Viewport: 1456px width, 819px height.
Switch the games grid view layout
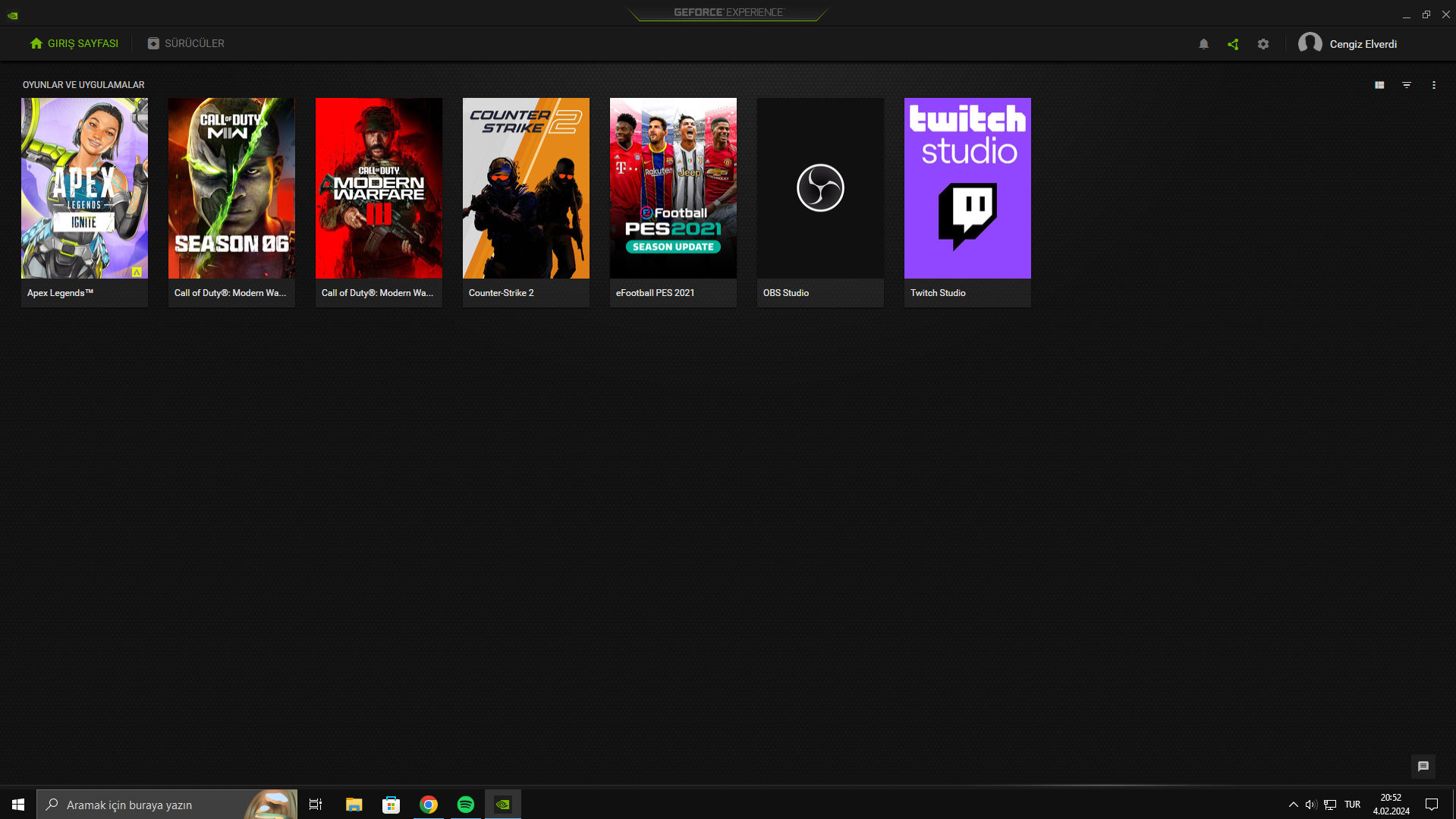pos(1379,85)
